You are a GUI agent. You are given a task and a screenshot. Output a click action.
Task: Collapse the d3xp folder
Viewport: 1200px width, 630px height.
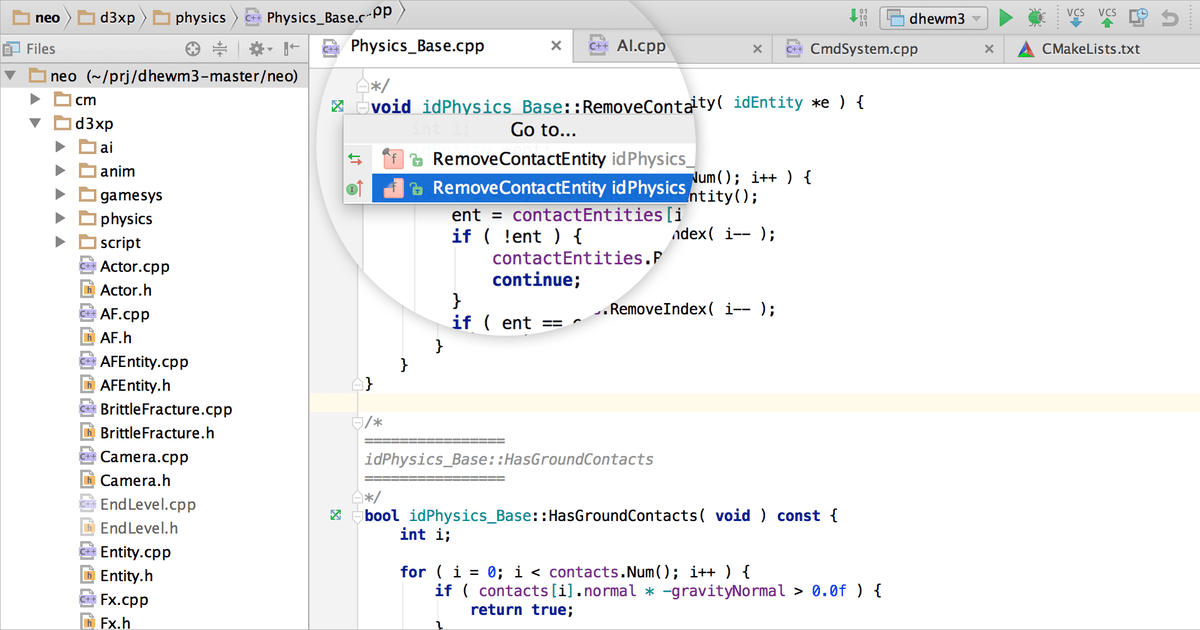(36, 123)
